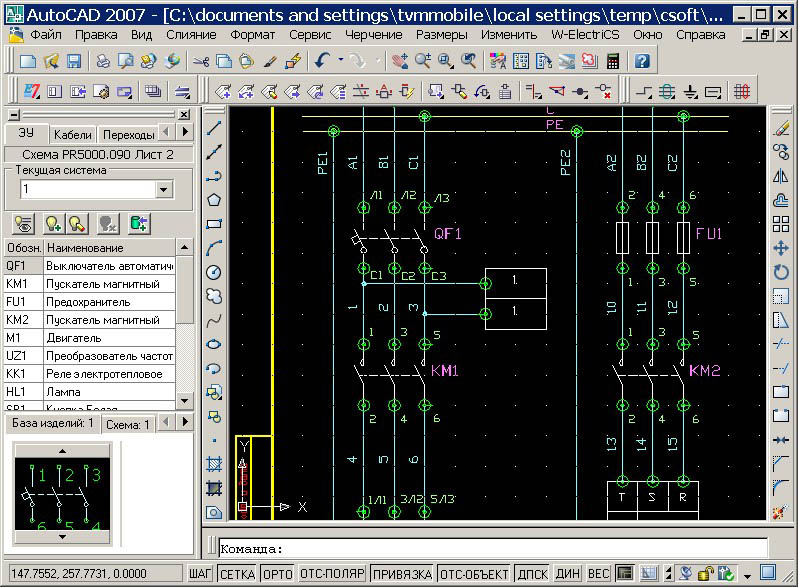Image resolution: width=798 pixels, height=587 pixels.
Task: Click the Move tool icon
Action: coord(781,248)
